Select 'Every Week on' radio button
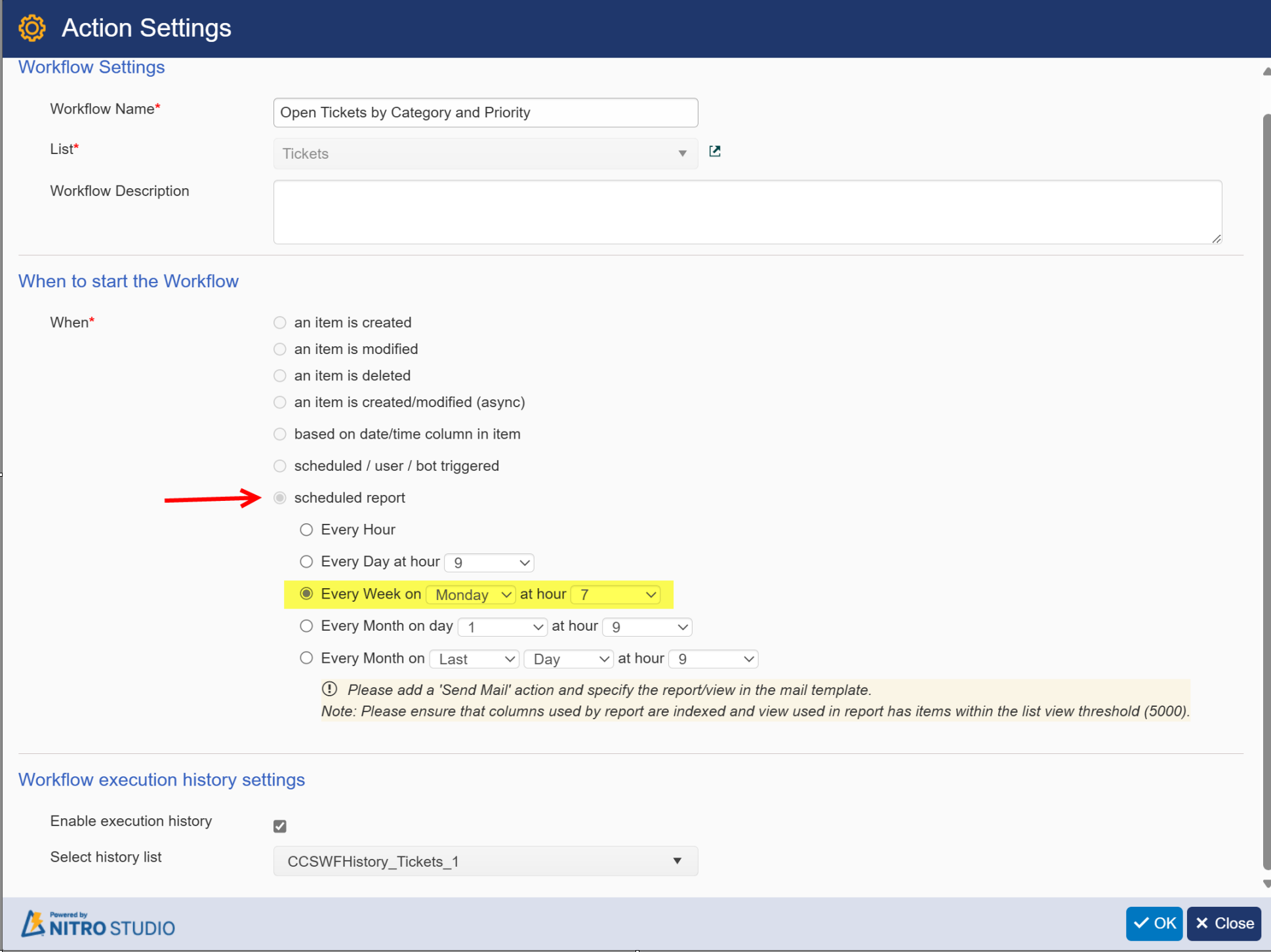 tap(306, 594)
